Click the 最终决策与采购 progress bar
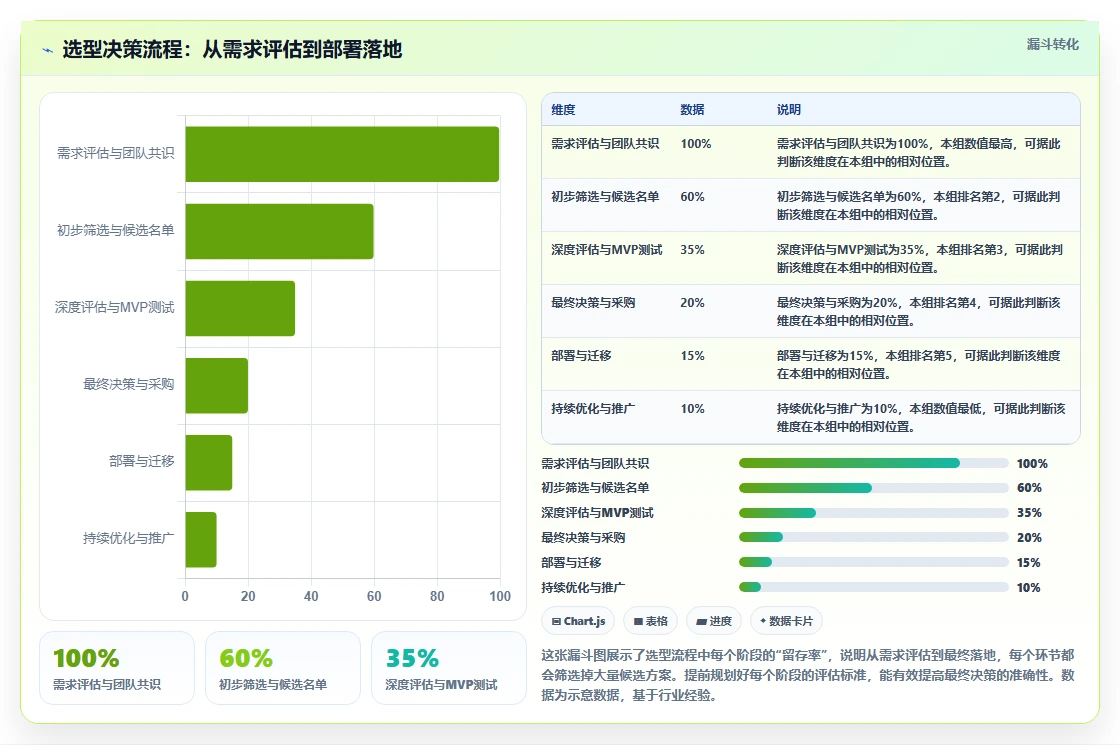This screenshot has height=745, width=1120. point(874,537)
